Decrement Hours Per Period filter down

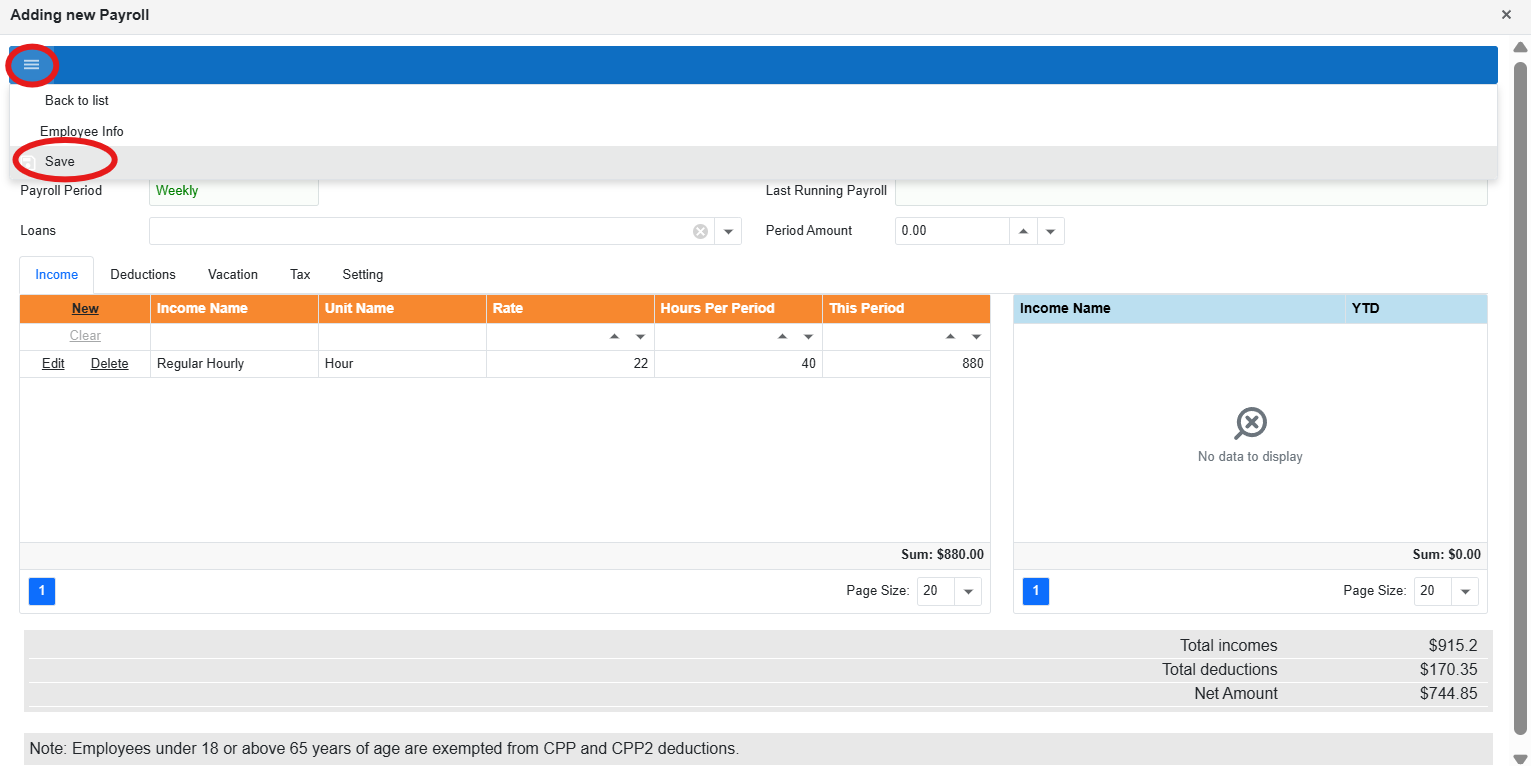tap(809, 337)
